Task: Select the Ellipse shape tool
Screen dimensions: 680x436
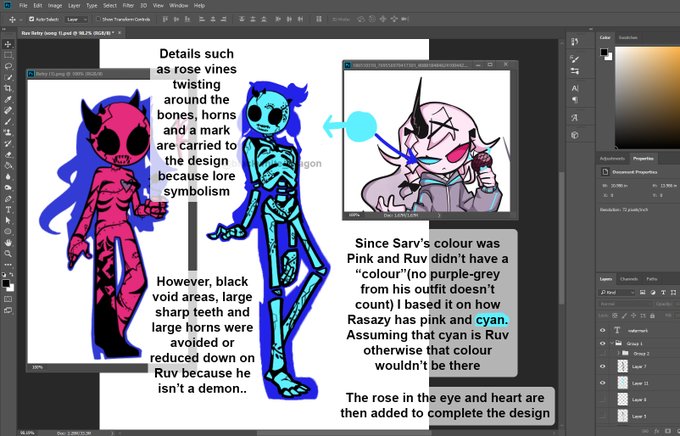Action: pos(8,232)
